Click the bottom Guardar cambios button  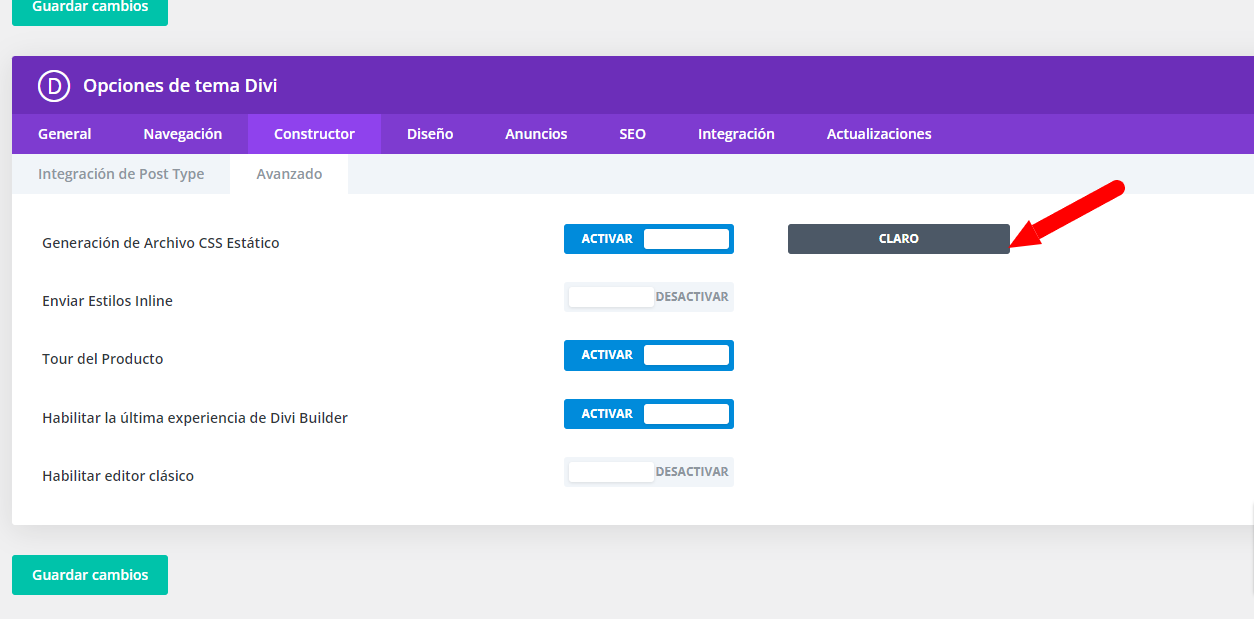(x=90, y=575)
